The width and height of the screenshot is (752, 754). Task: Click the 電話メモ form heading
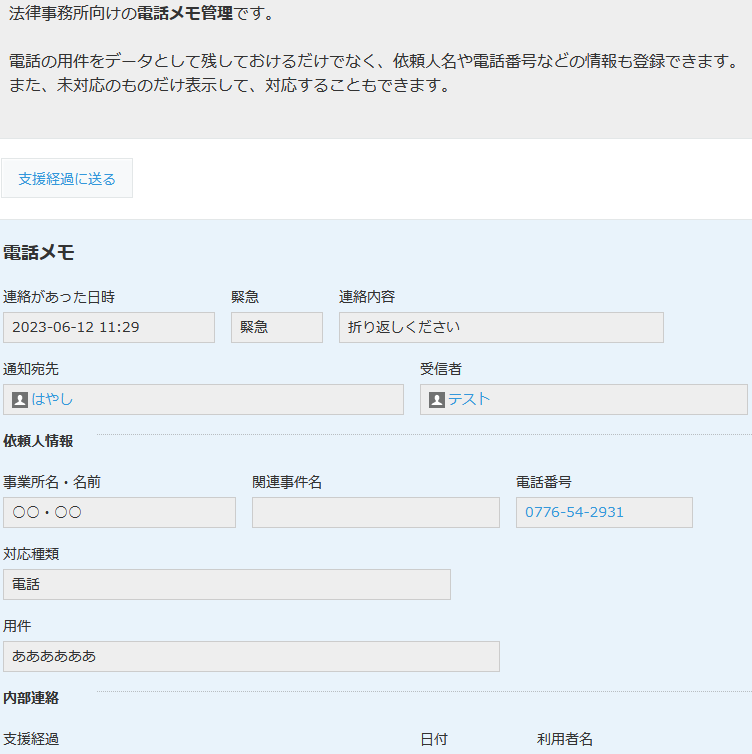click(x=39, y=253)
